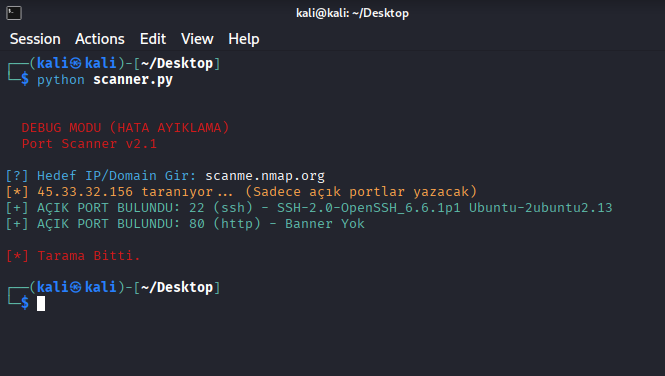Image resolution: width=665 pixels, height=376 pixels.
Task: Click the 'scanme.nmap.org' input text
Action: click(265, 175)
